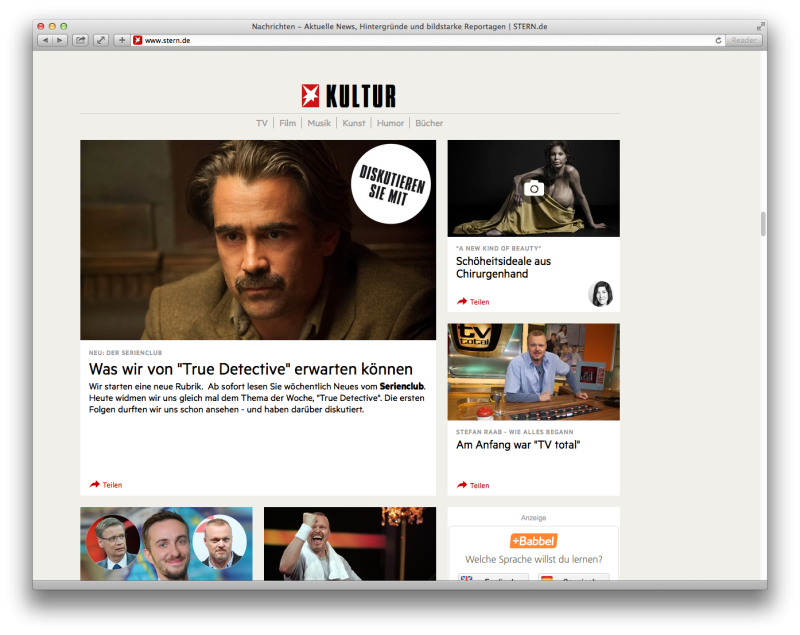Open the Schönheitsideale aus Chirurgenhand headline
The width and height of the screenshot is (800, 635).
(x=504, y=267)
